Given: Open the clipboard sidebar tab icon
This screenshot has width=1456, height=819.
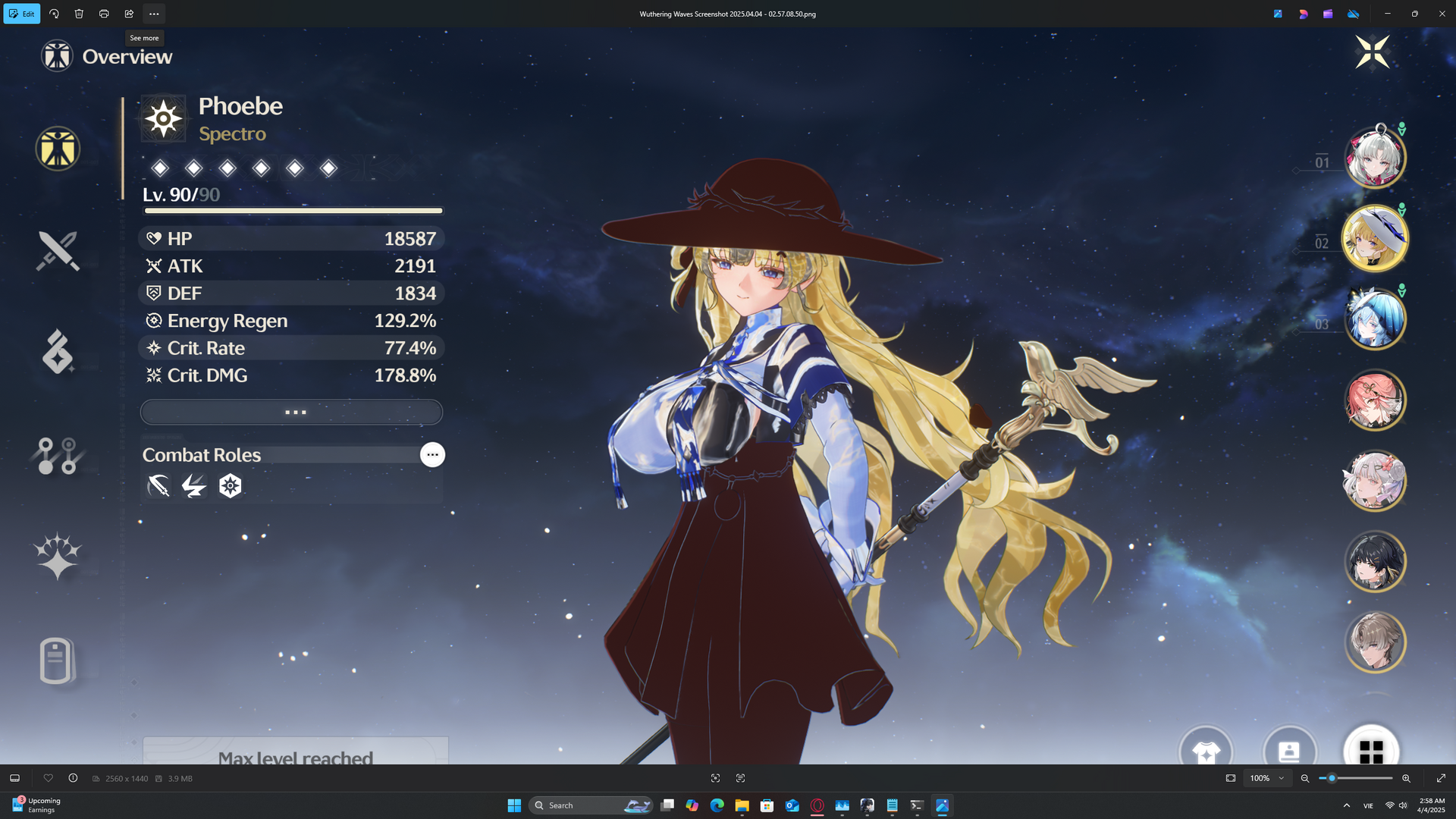Looking at the screenshot, I should click(56, 661).
